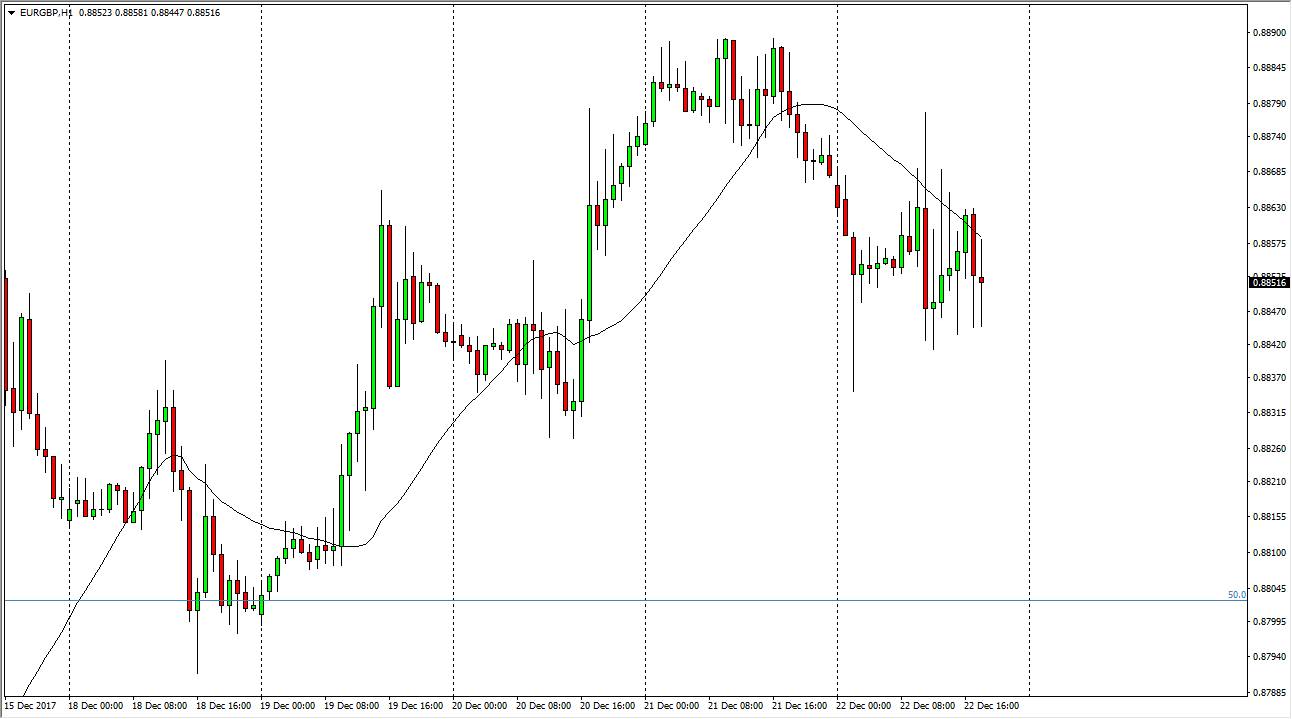Click the last red candle on the chart
This screenshot has width=1292, height=719.
click(x=982, y=281)
